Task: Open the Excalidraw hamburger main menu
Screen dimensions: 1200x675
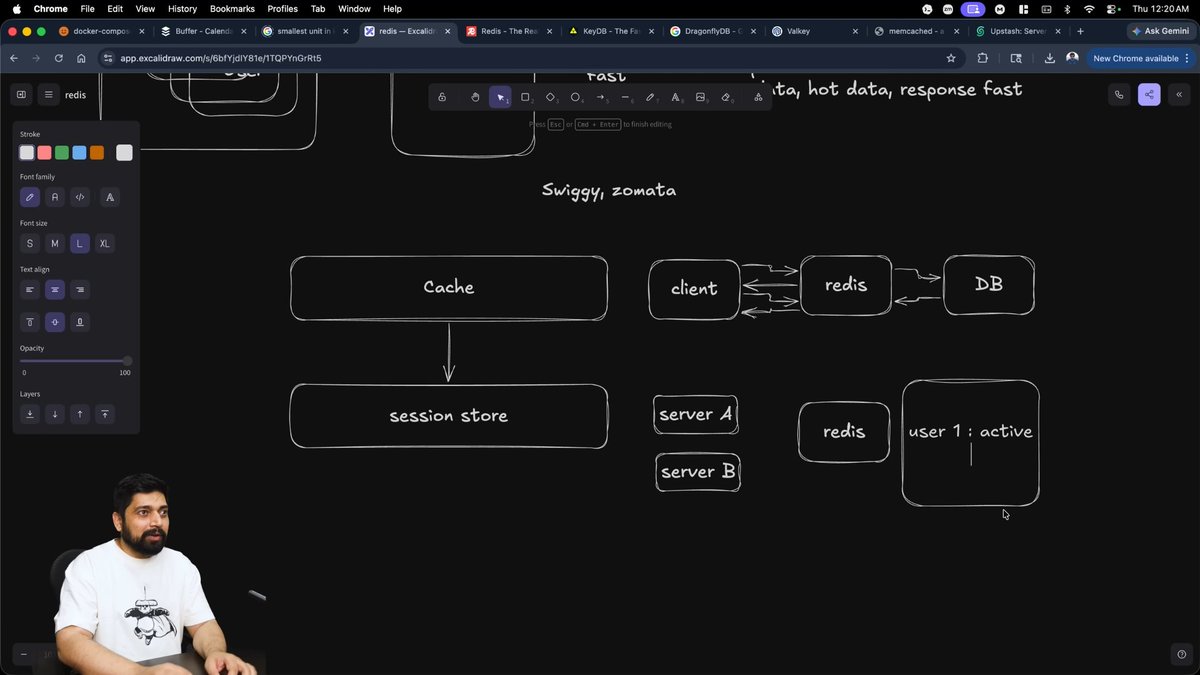Action: [48, 95]
